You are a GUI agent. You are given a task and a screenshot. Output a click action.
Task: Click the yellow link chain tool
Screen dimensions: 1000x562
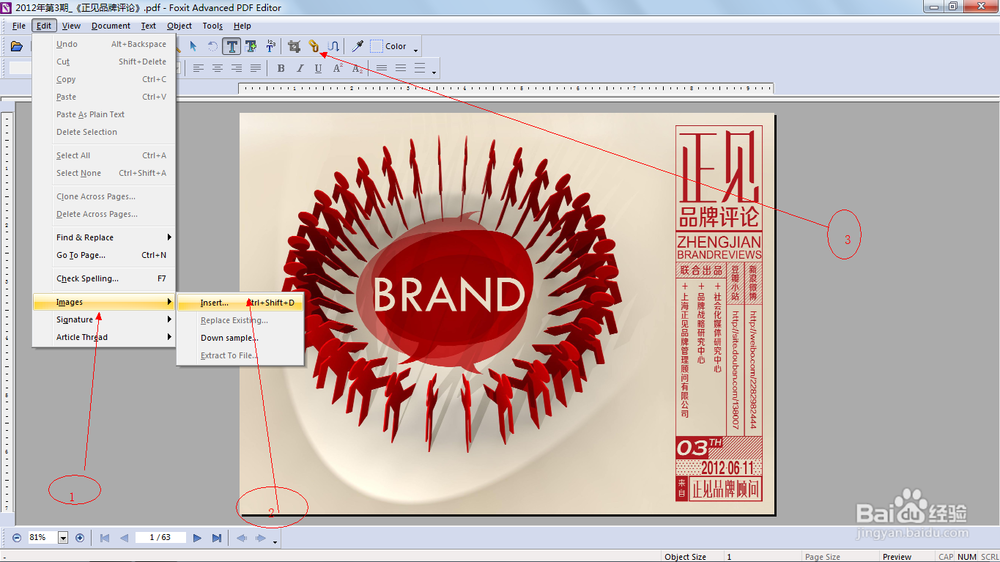point(313,47)
